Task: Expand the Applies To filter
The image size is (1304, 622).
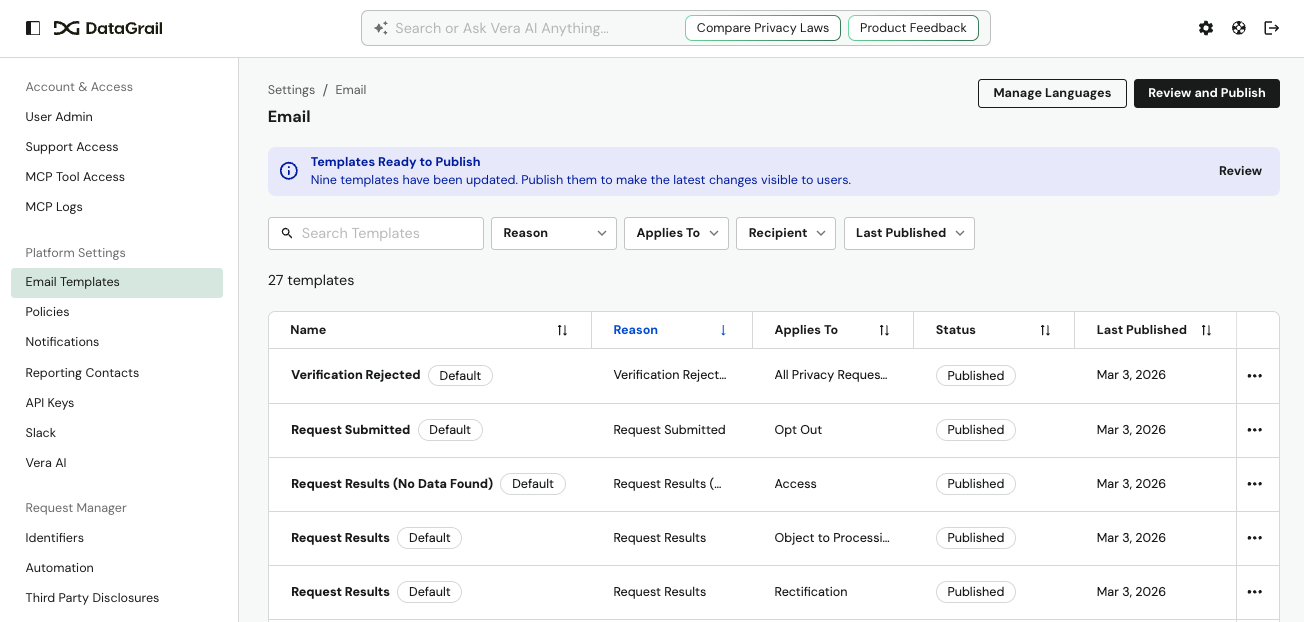Action: pos(676,233)
